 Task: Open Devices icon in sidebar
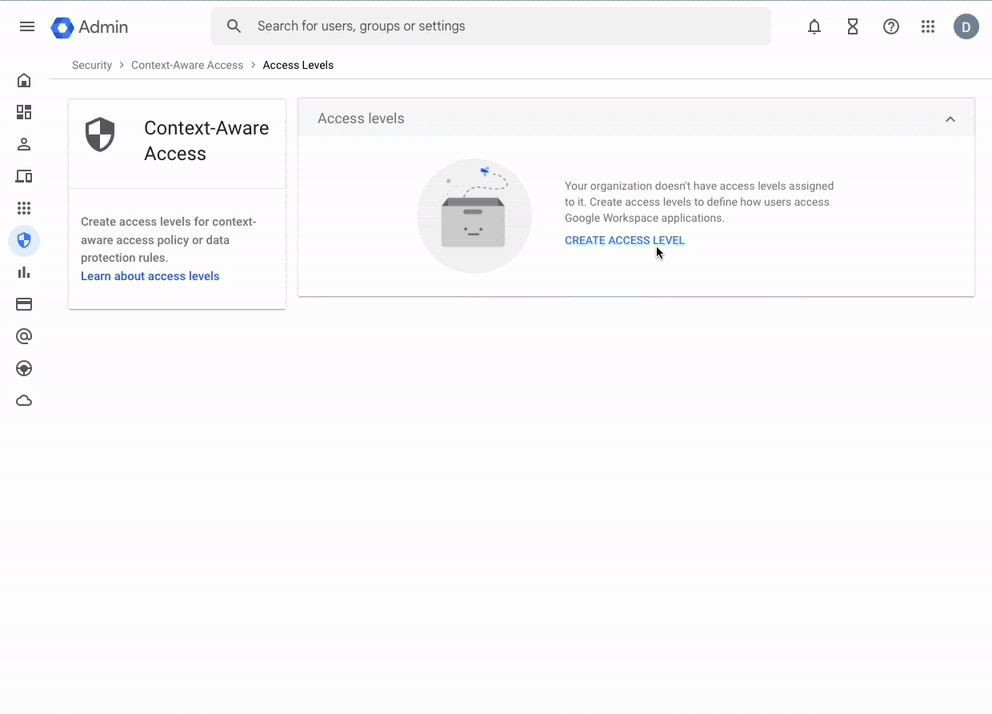(x=24, y=176)
